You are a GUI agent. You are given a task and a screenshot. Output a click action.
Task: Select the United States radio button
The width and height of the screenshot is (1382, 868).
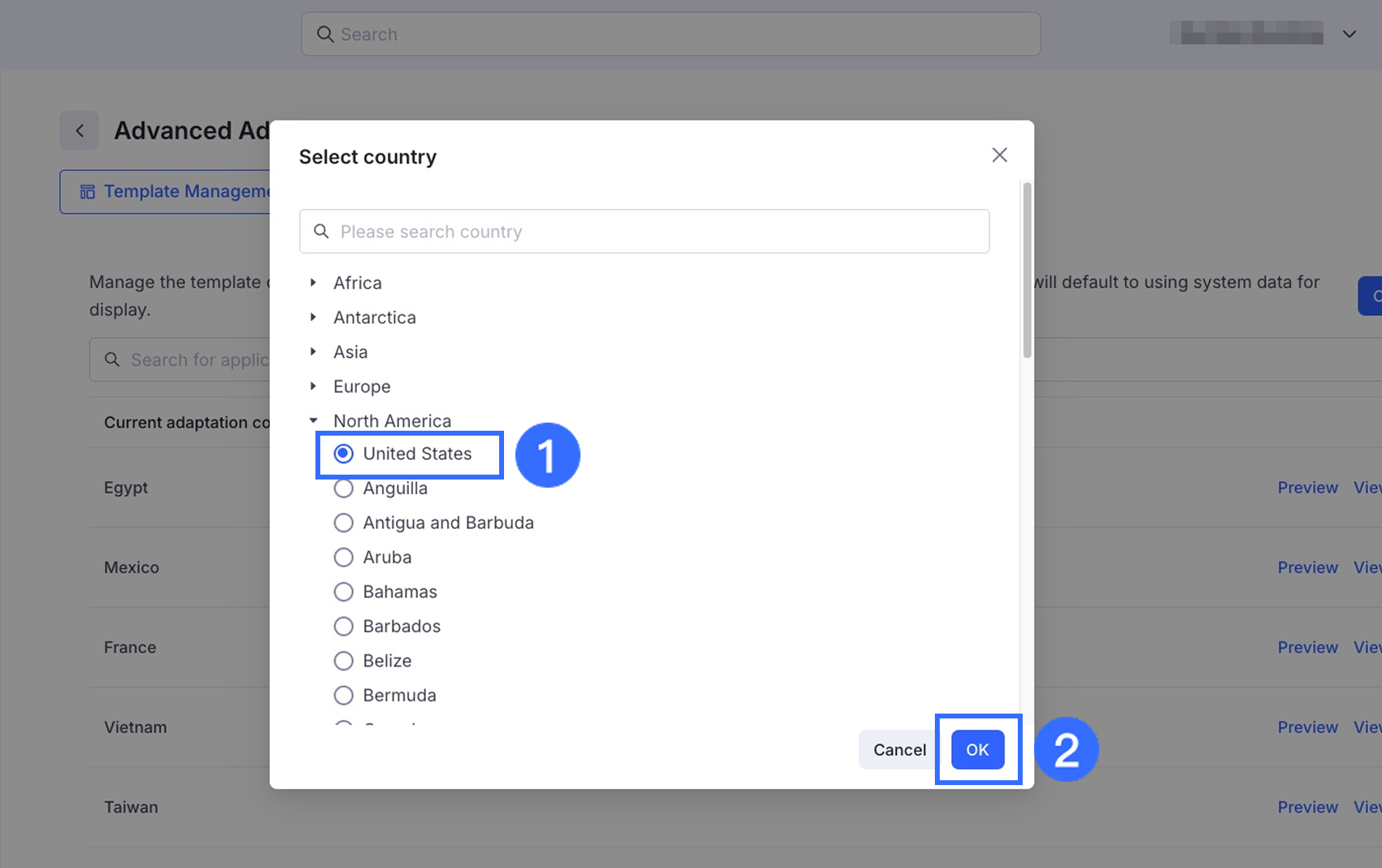(x=344, y=454)
